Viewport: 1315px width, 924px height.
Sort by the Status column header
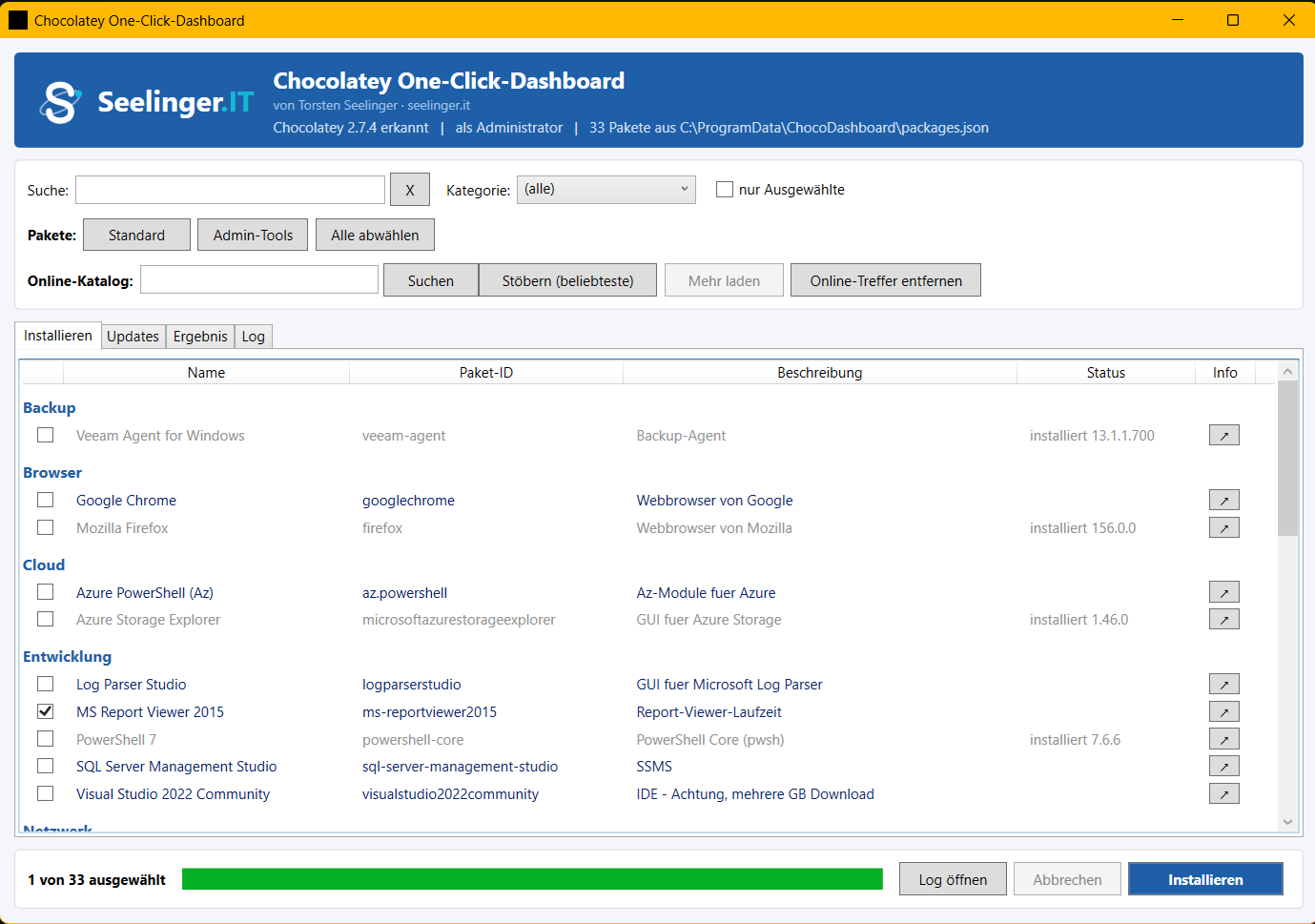click(x=1106, y=373)
